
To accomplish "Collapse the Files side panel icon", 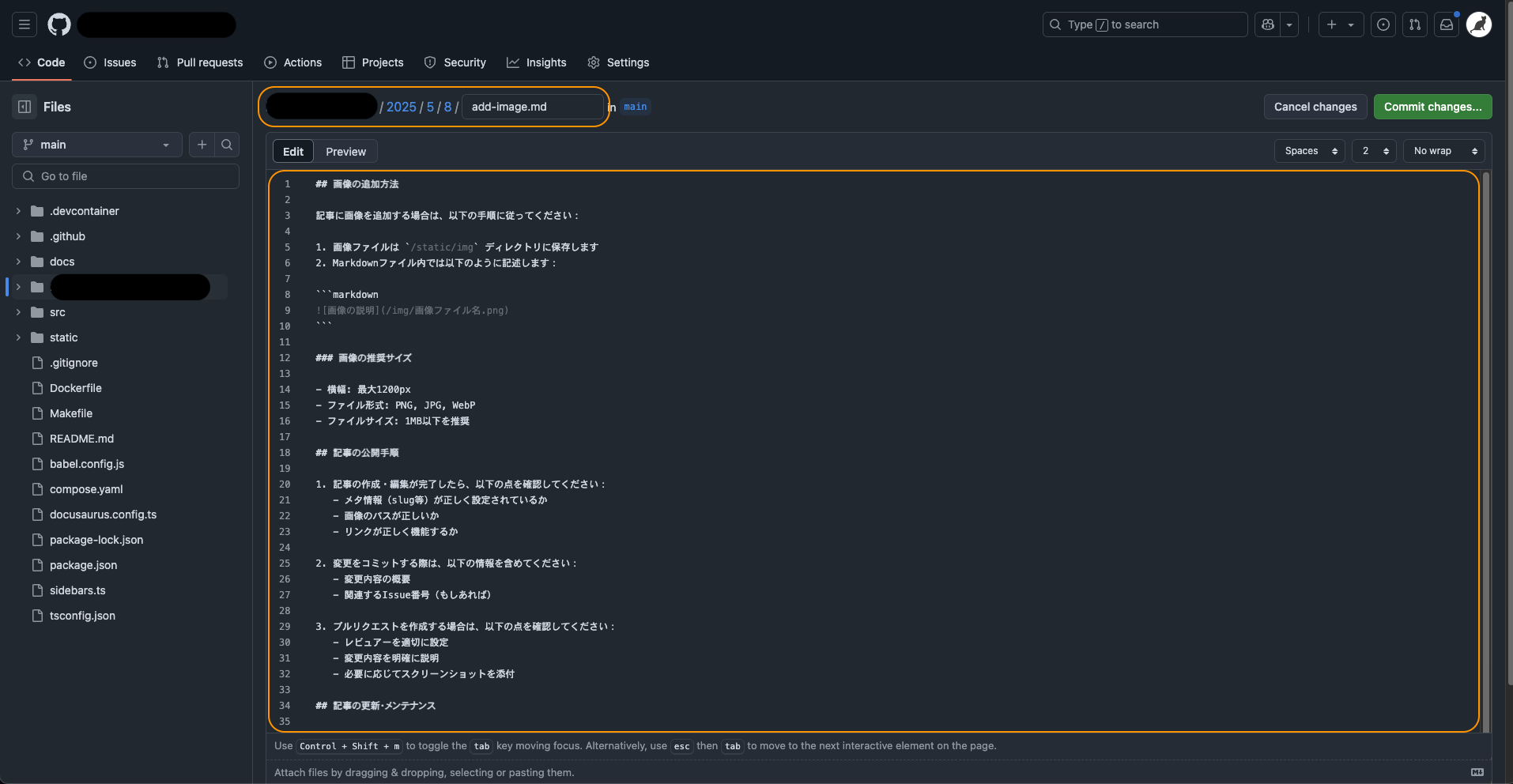I will (x=25, y=107).
